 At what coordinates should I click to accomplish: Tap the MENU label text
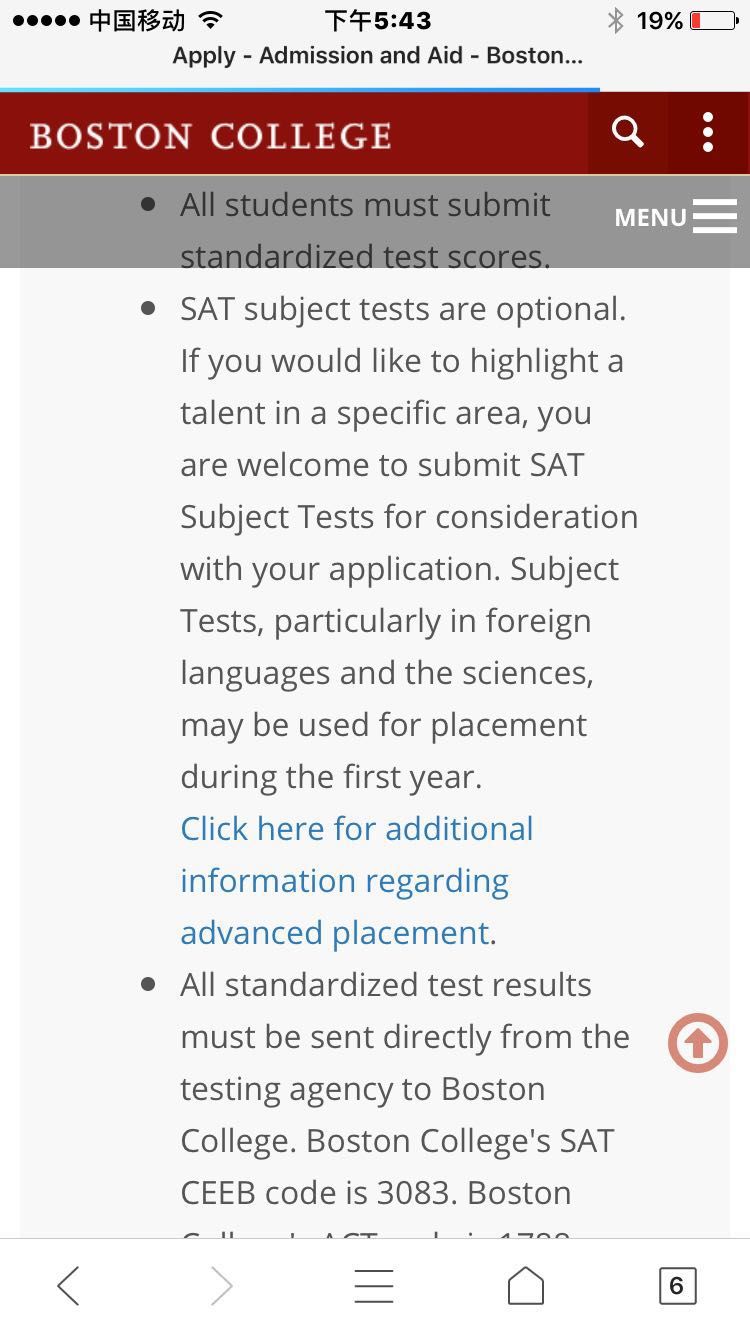(651, 217)
